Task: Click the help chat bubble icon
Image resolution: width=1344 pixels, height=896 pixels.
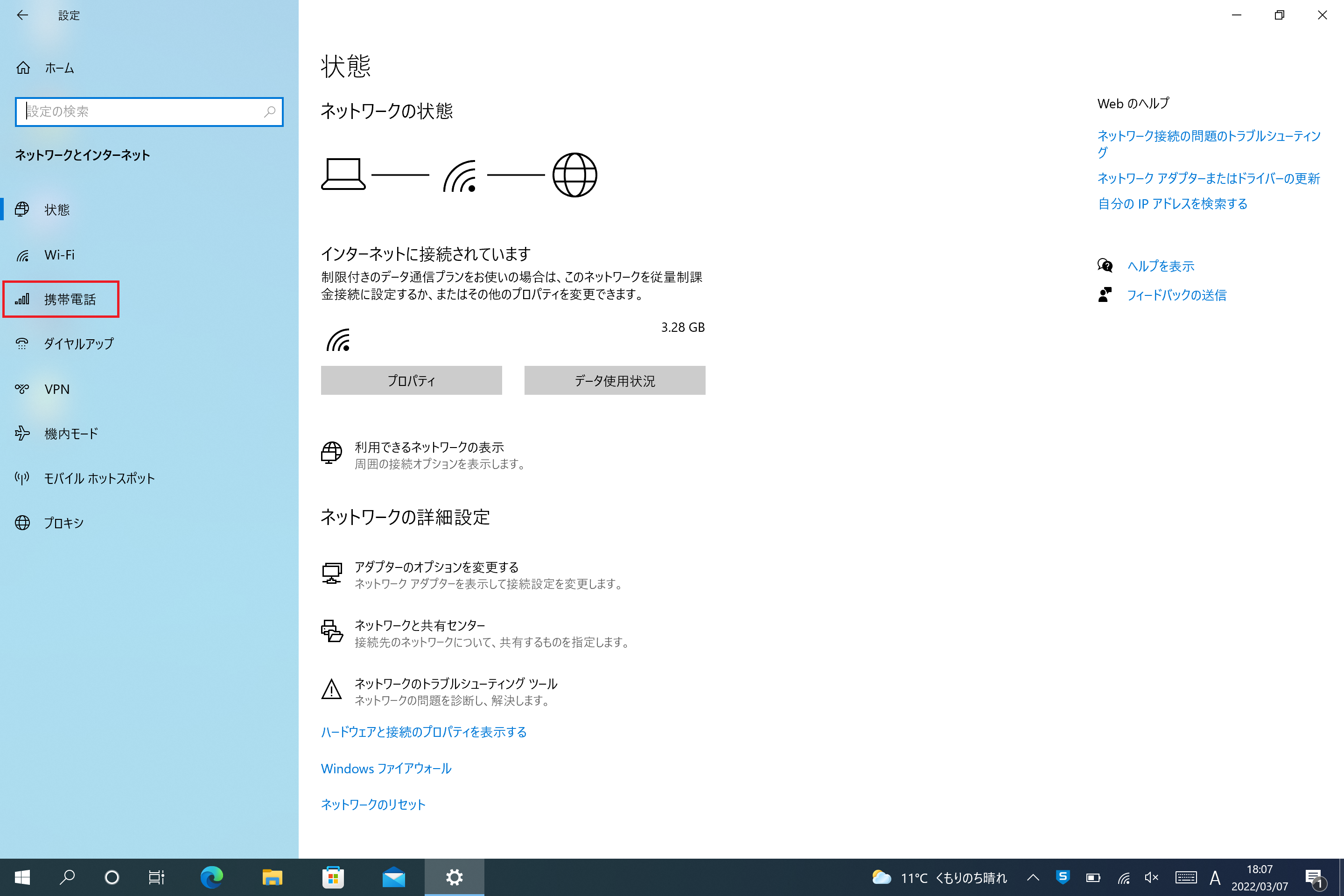Action: pyautogui.click(x=1105, y=266)
